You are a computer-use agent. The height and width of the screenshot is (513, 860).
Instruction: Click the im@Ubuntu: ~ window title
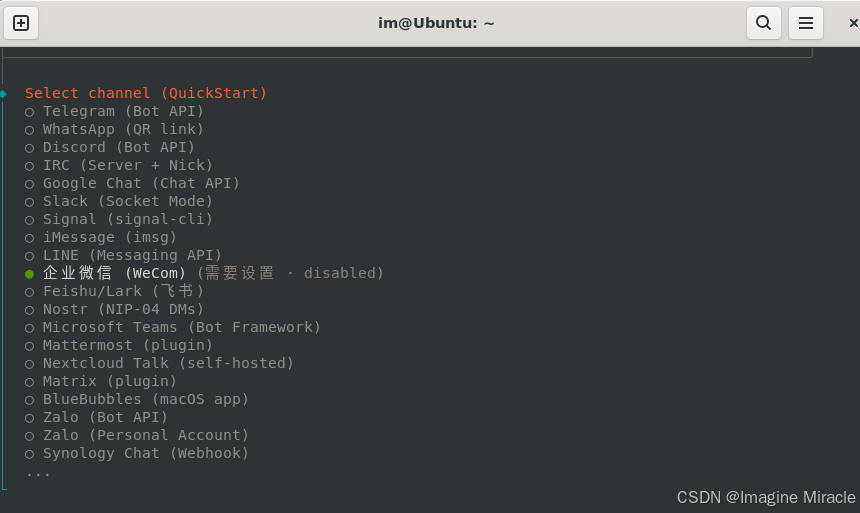coord(436,23)
